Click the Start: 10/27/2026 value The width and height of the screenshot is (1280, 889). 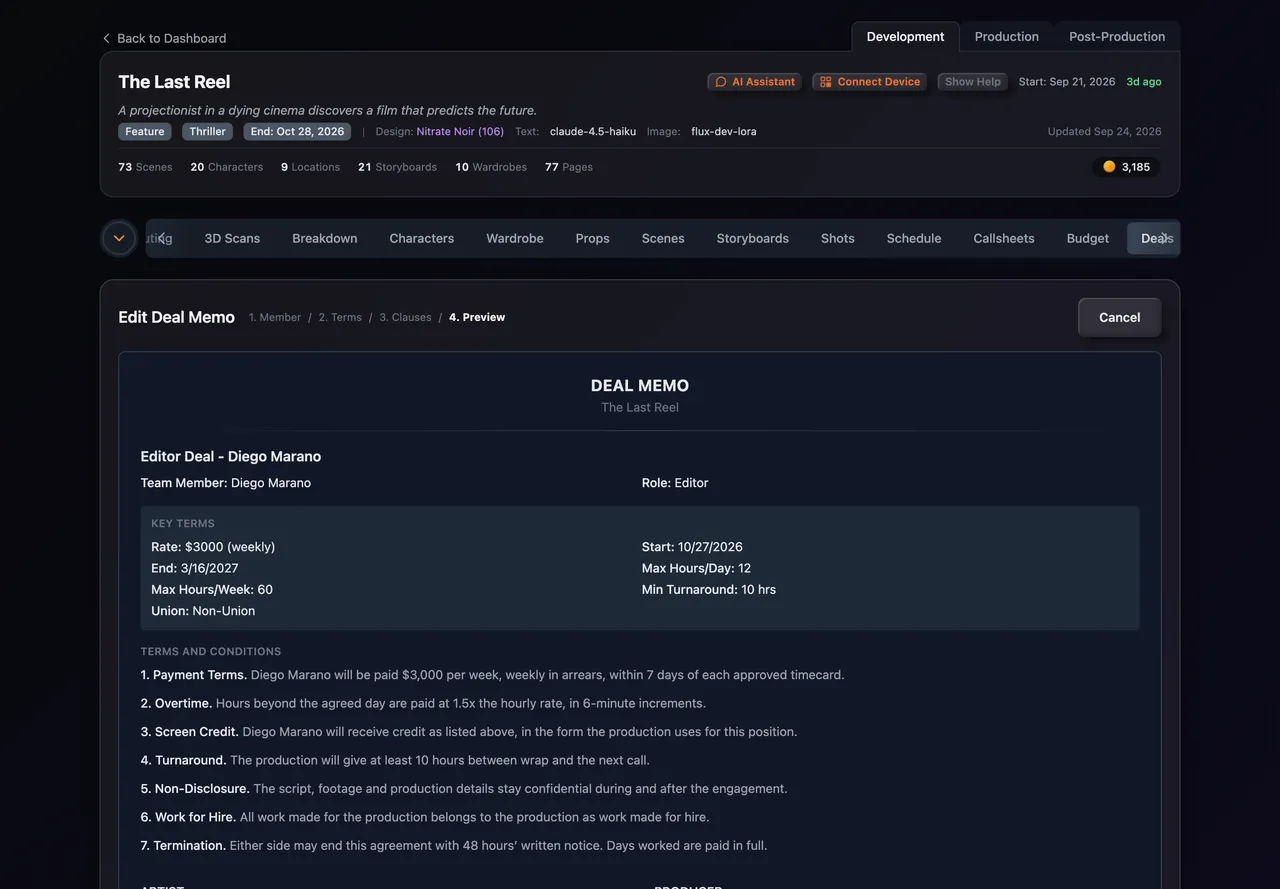pos(692,547)
